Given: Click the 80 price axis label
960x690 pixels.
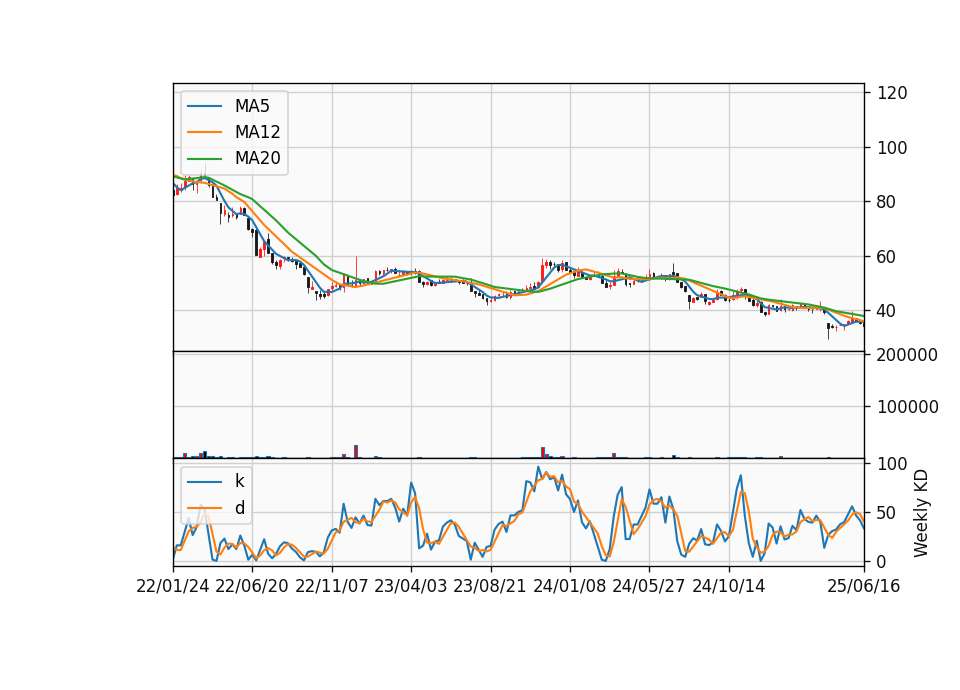Looking at the screenshot, I should pyautogui.click(x=887, y=202).
